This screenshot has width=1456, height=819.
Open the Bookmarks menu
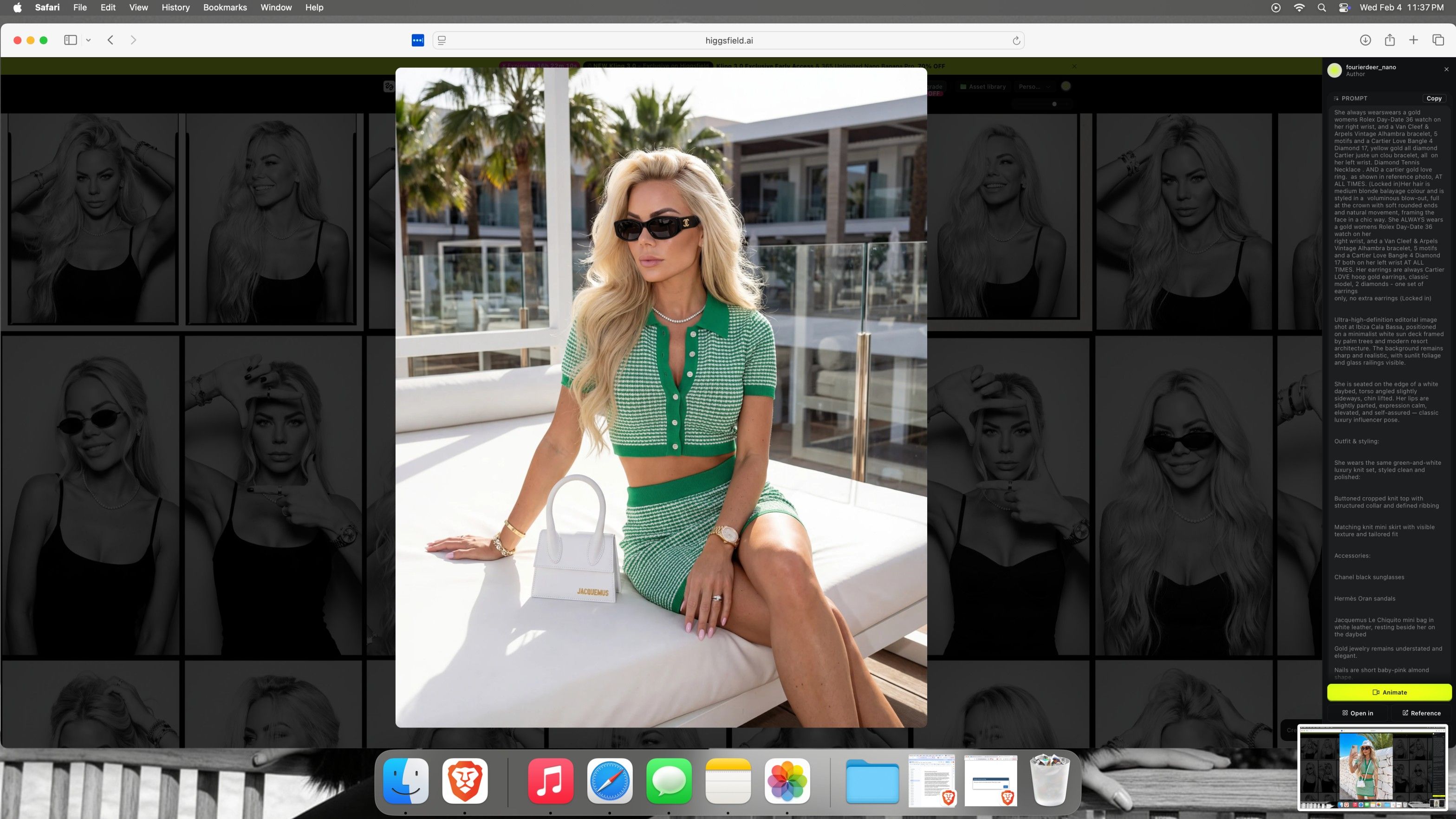point(224,7)
